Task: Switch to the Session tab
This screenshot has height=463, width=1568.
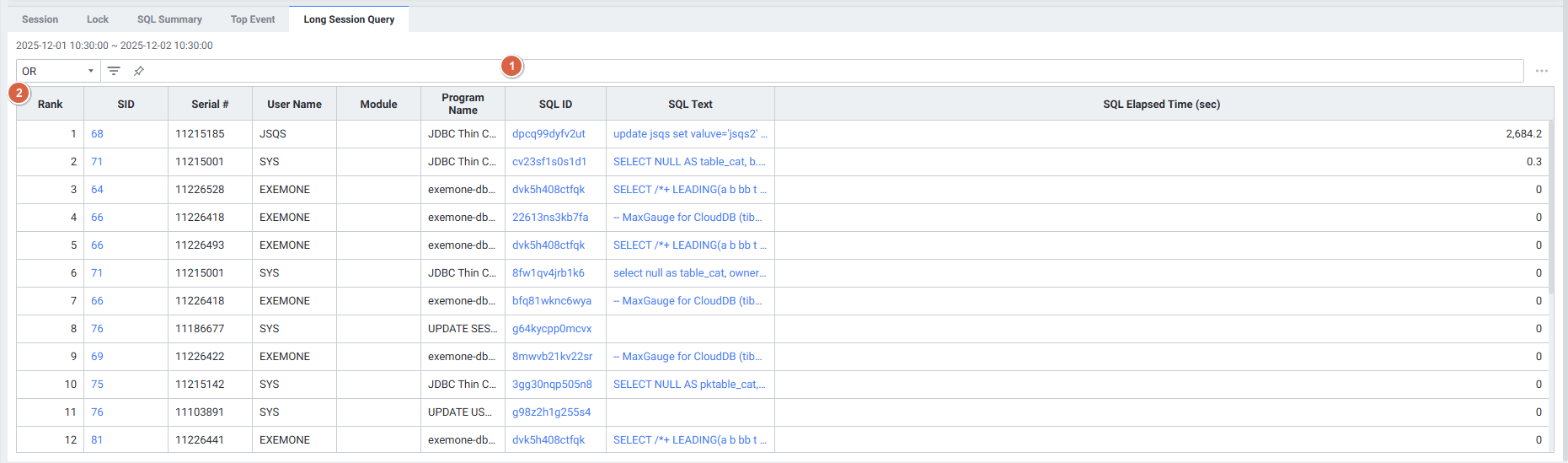Action: pyautogui.click(x=40, y=19)
